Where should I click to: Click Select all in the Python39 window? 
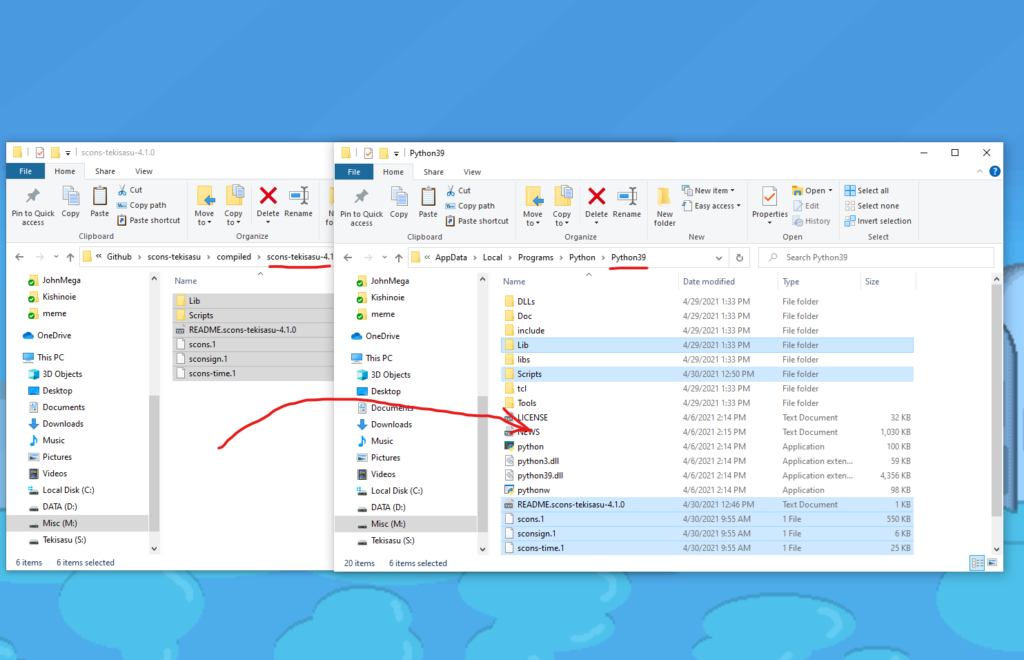coord(867,191)
